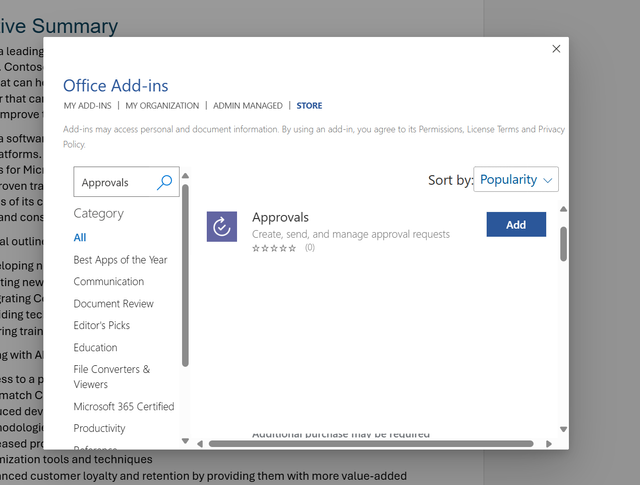Select the ADMIN MANAGED tab
The image size is (640, 485).
tap(248, 106)
